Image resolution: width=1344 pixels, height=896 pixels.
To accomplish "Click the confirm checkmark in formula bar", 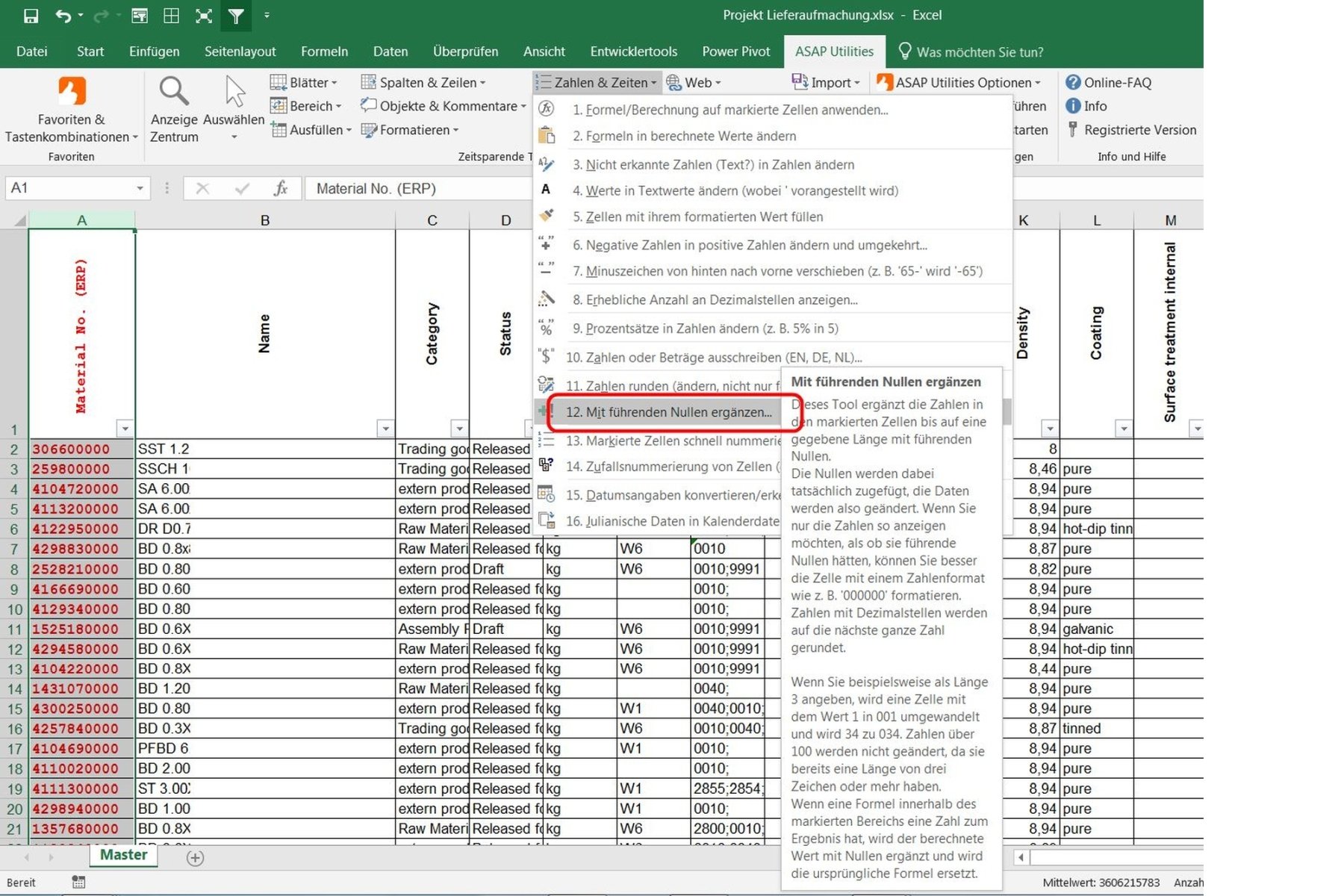I will [x=241, y=188].
